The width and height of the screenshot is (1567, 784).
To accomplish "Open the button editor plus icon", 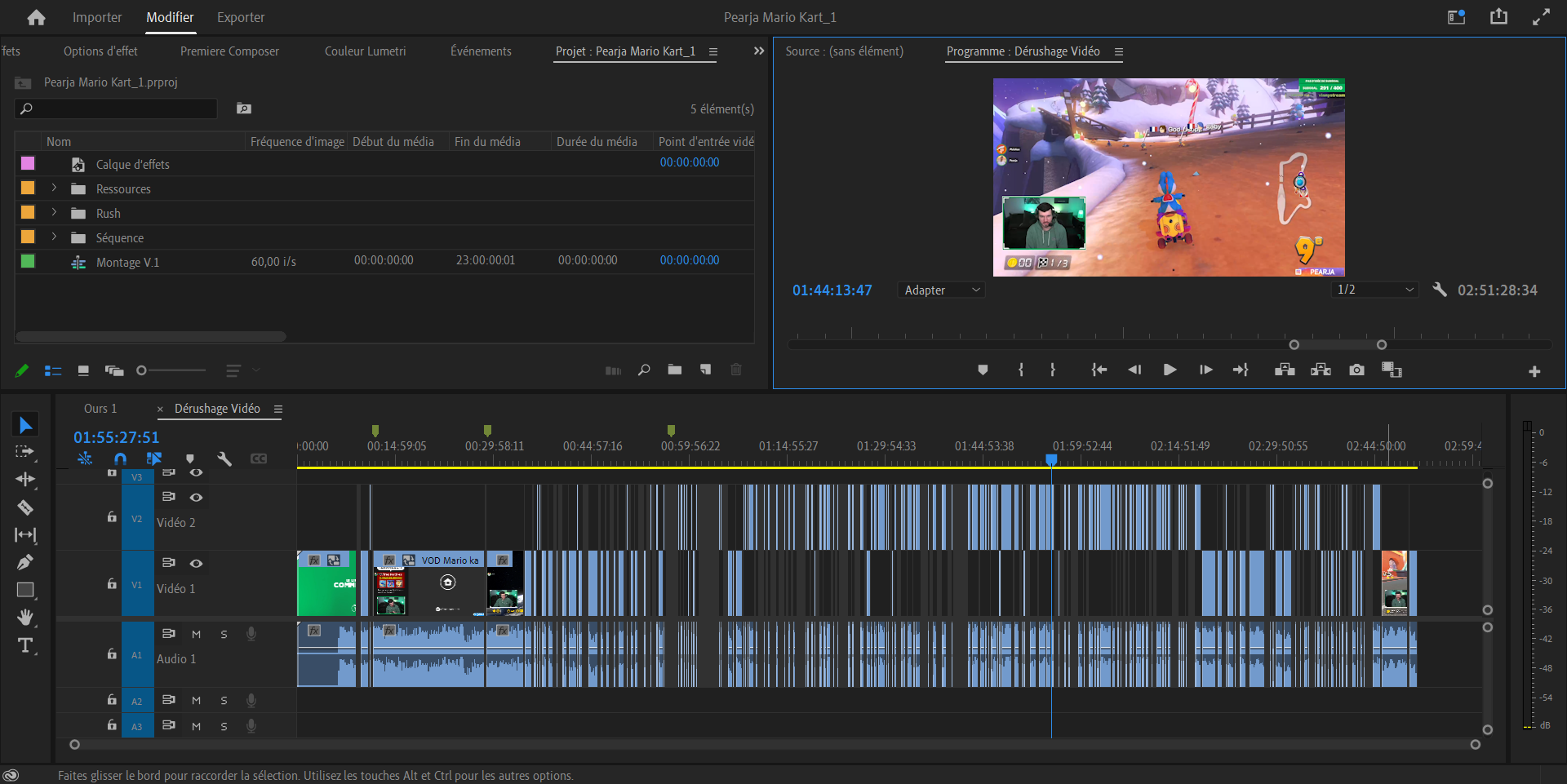I will (x=1534, y=371).
